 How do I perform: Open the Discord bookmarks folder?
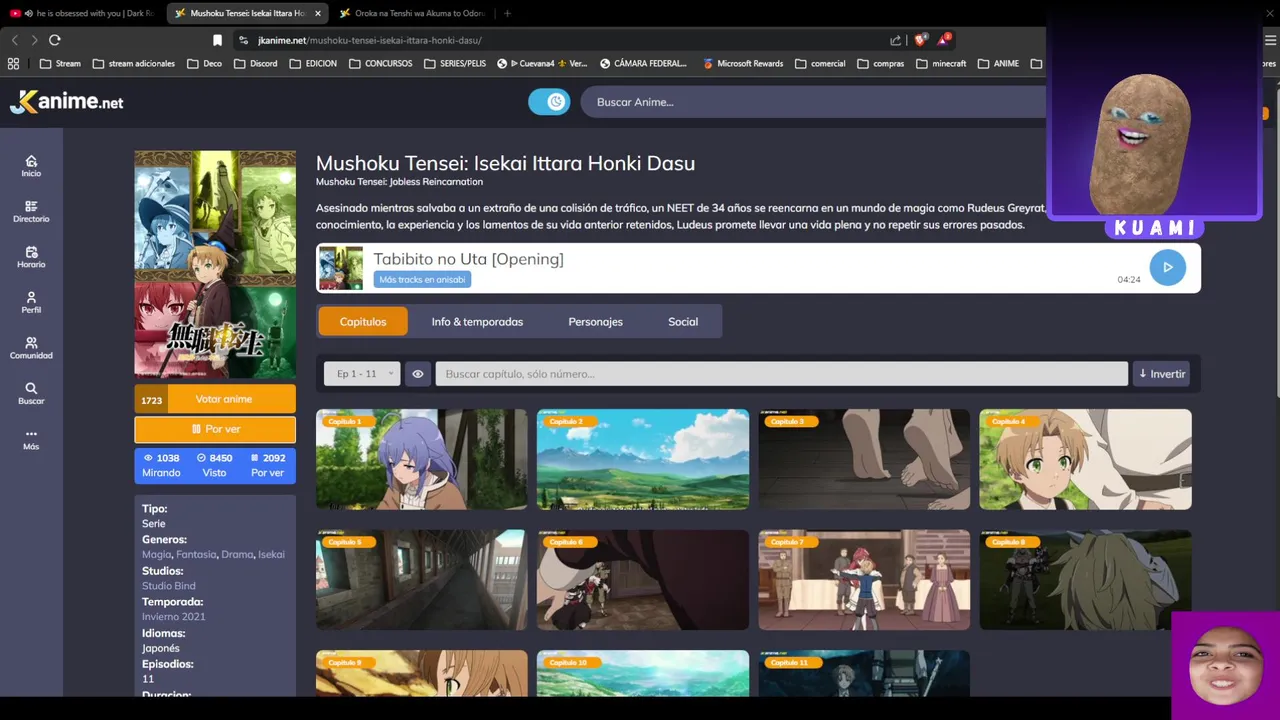tap(256, 63)
